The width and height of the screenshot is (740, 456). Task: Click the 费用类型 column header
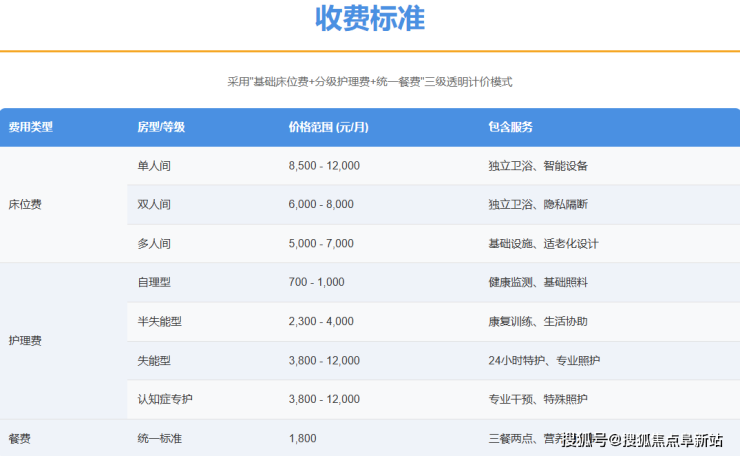[x=30, y=127]
